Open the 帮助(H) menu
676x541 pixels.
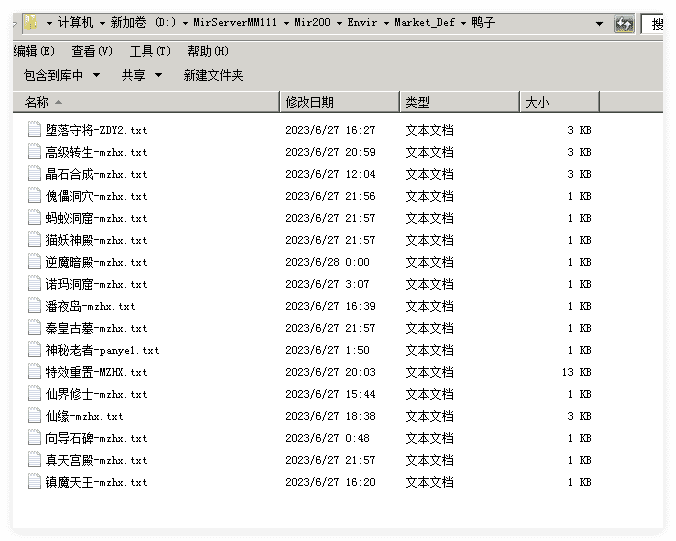pos(208,51)
